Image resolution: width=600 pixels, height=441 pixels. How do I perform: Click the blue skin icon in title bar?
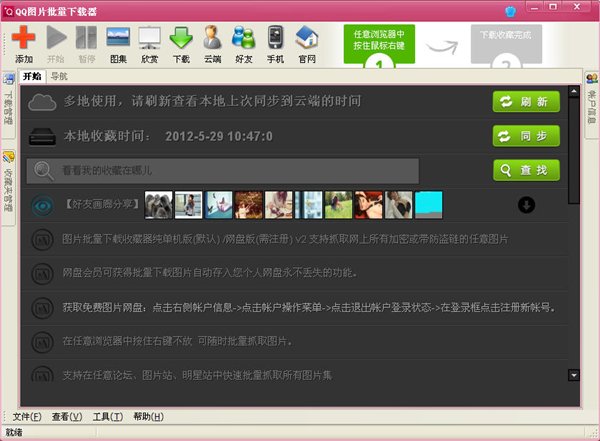pos(510,11)
